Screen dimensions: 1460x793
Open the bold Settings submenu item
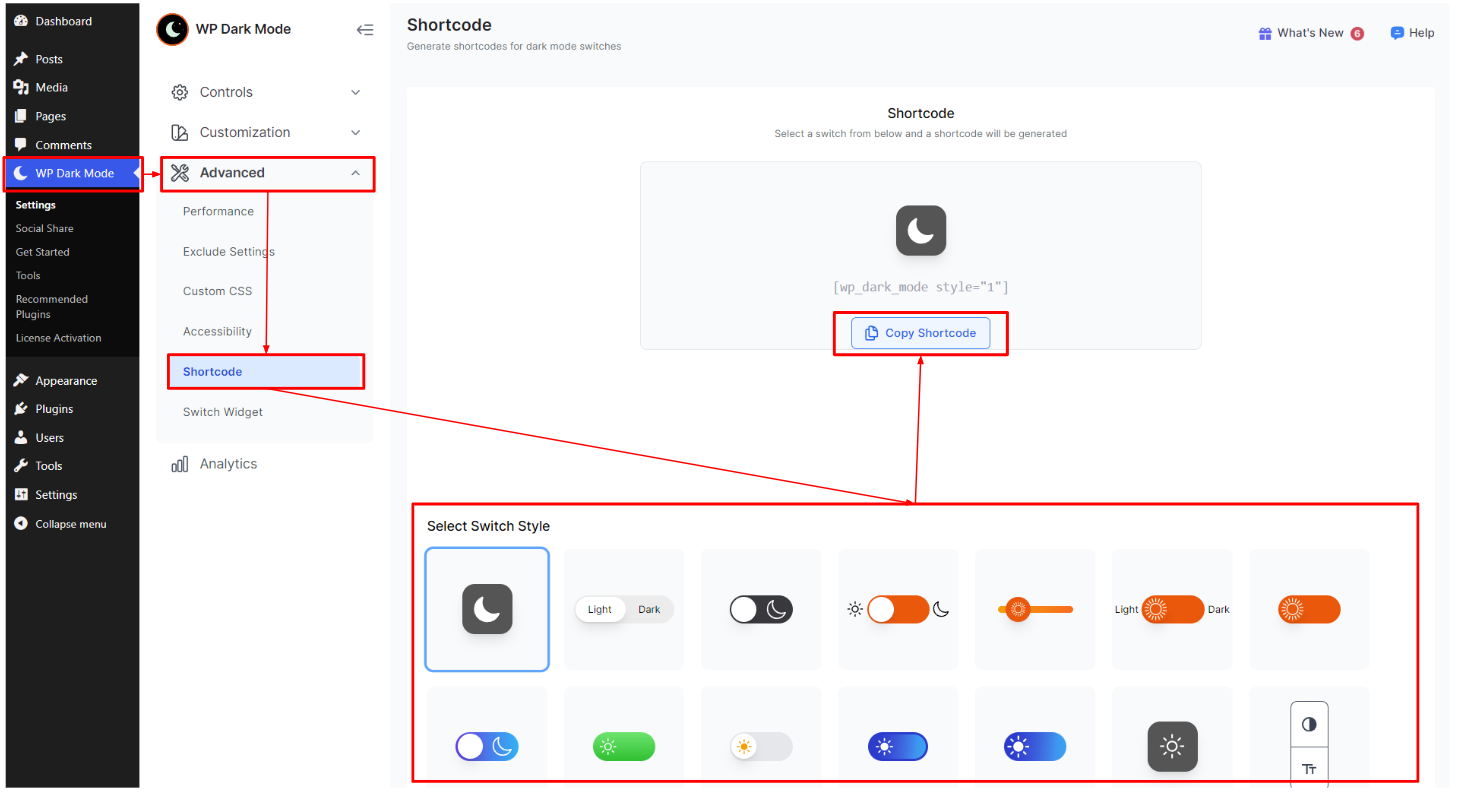[36, 205]
